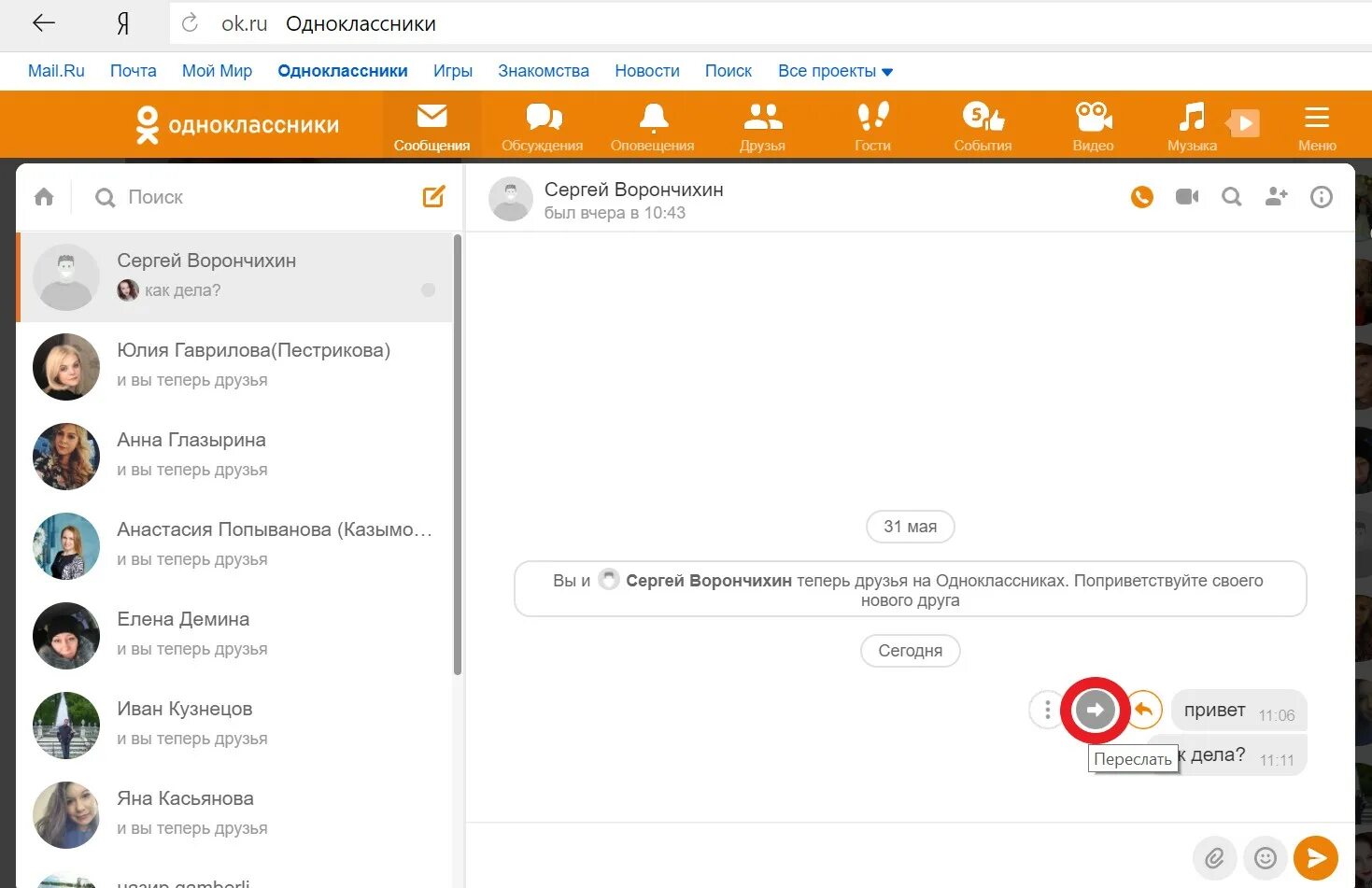
Task: Create a new message with the compose icon
Action: [x=434, y=196]
